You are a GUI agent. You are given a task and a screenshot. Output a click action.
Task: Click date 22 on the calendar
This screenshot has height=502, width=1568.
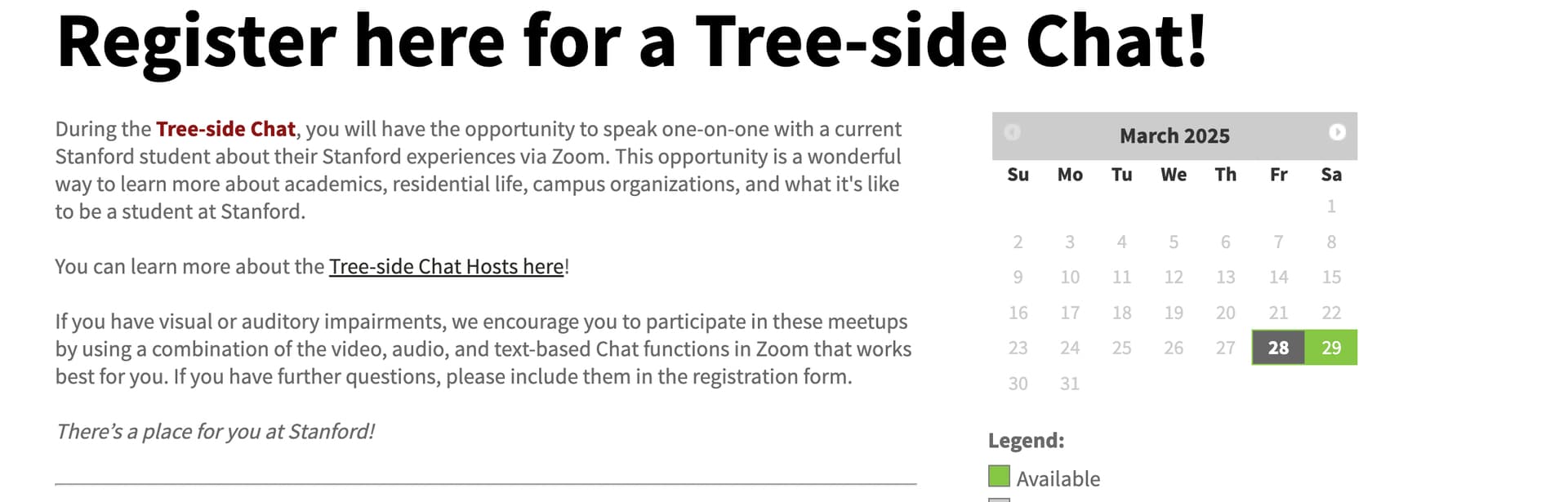point(1331,313)
